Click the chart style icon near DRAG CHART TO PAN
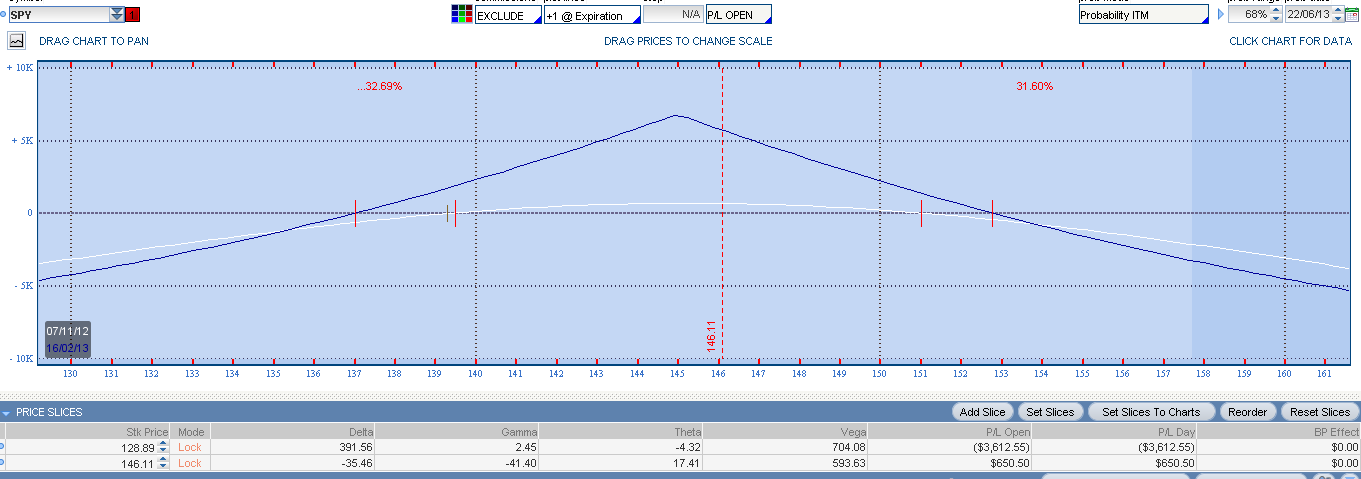This screenshot has height=479, width=1361. coord(16,41)
